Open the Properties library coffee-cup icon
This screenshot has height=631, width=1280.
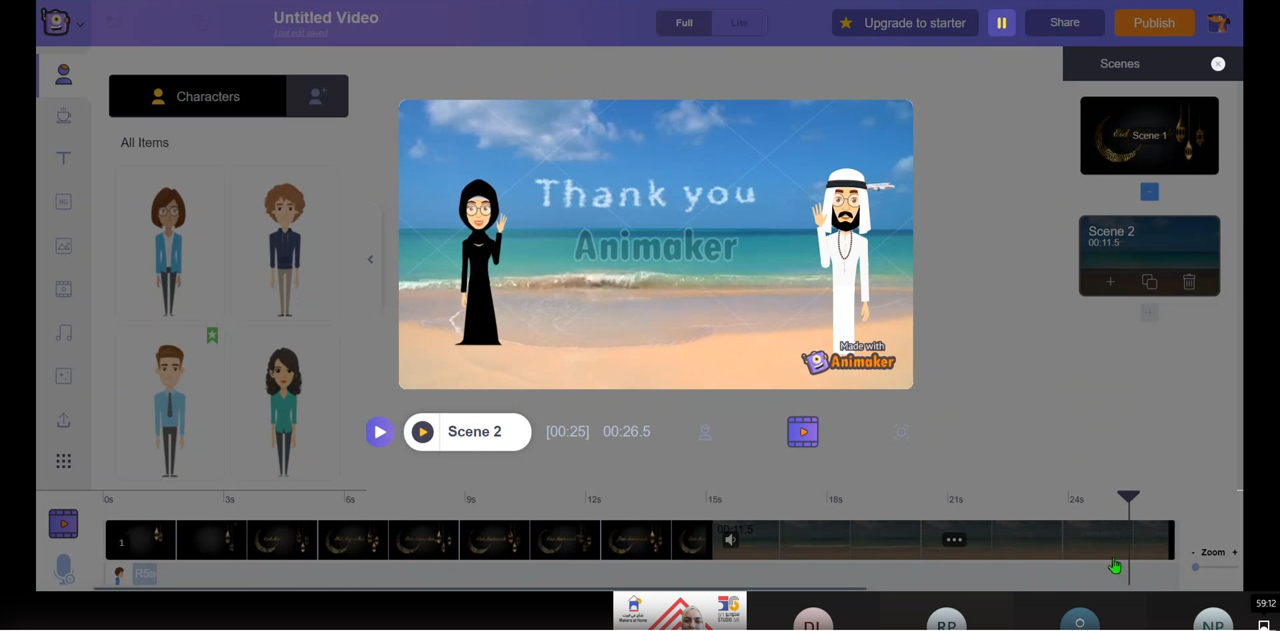64,116
